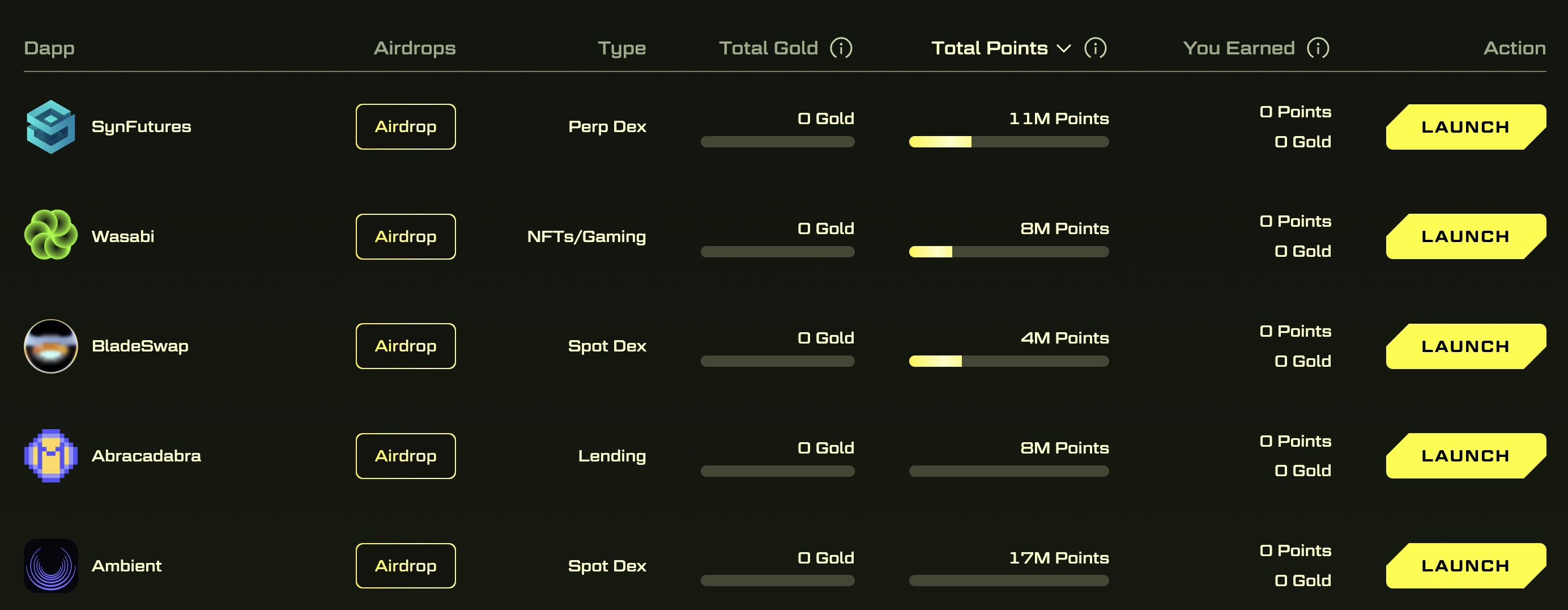Select the BladeSwap dapp name
This screenshot has width=1568, height=610.
(x=140, y=345)
